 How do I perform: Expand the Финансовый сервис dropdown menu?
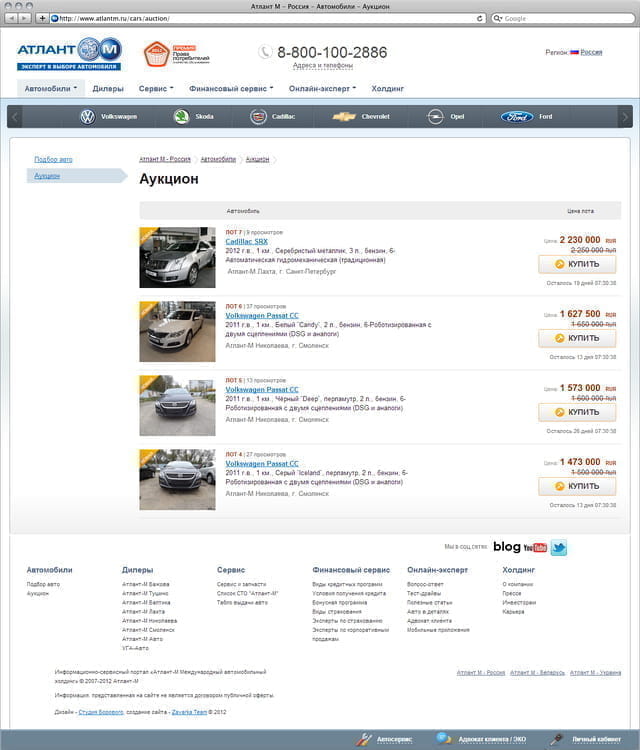coord(231,88)
